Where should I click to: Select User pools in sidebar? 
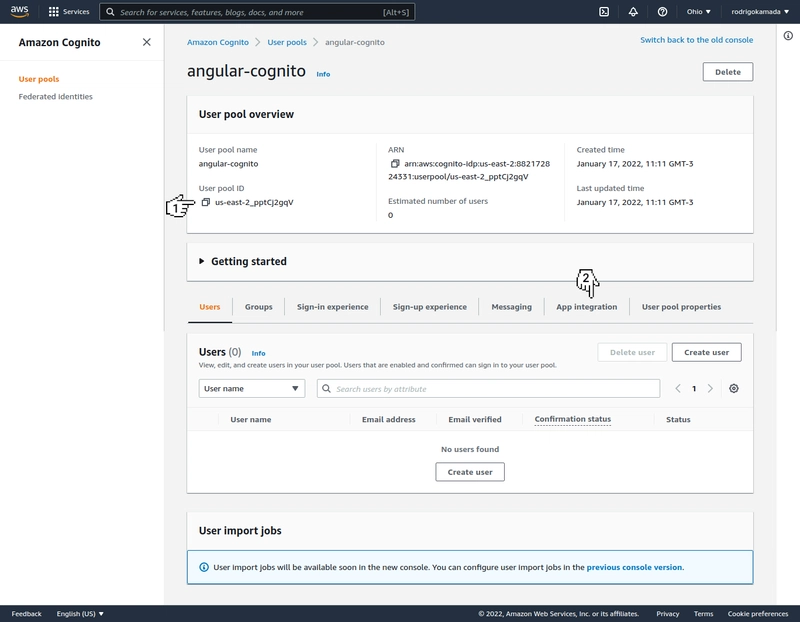click(x=39, y=79)
